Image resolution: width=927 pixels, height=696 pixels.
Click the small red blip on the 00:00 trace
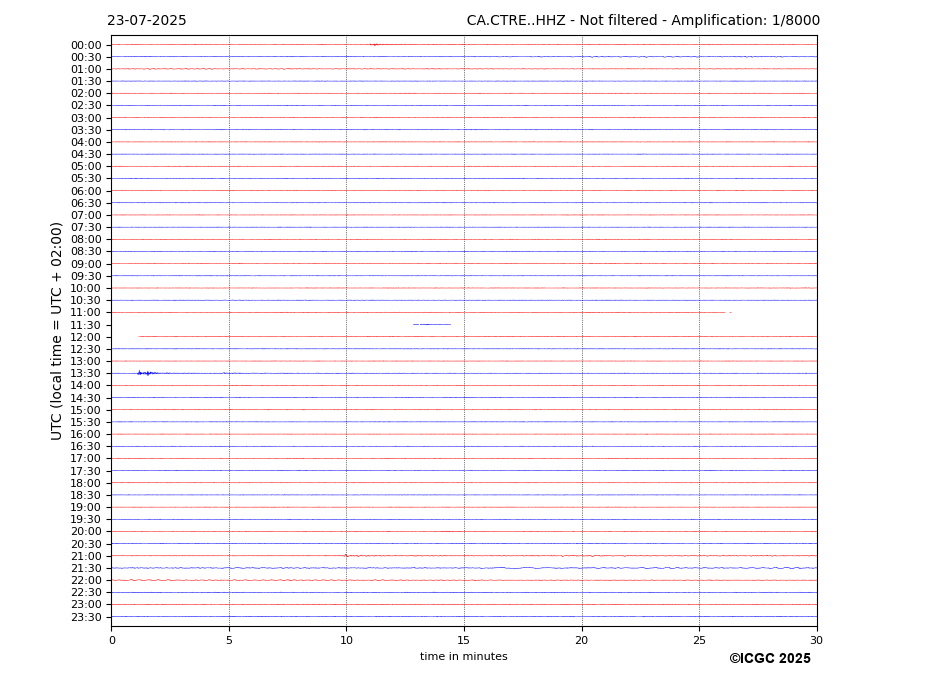click(x=374, y=44)
